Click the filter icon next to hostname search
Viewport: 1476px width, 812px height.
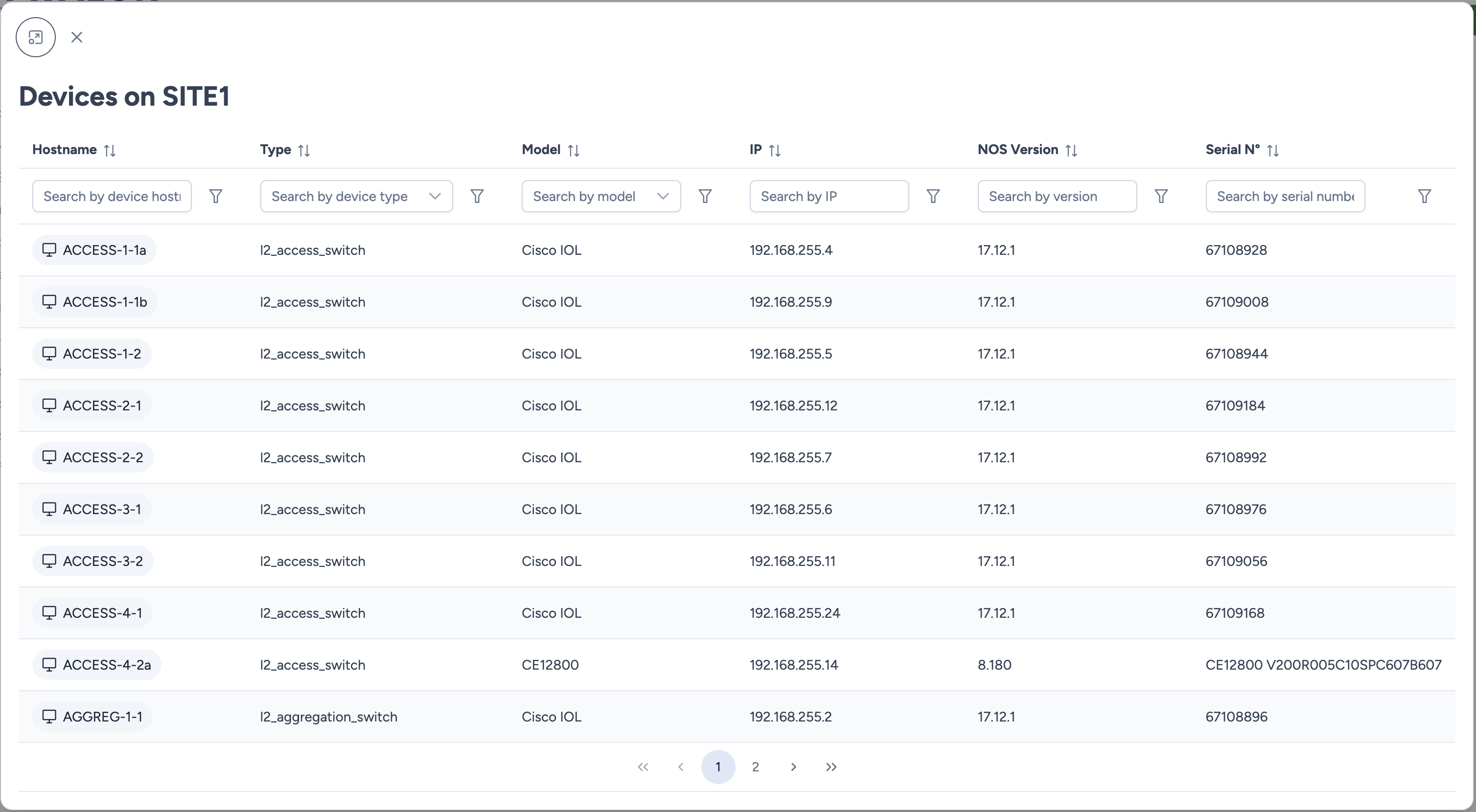[x=215, y=197]
